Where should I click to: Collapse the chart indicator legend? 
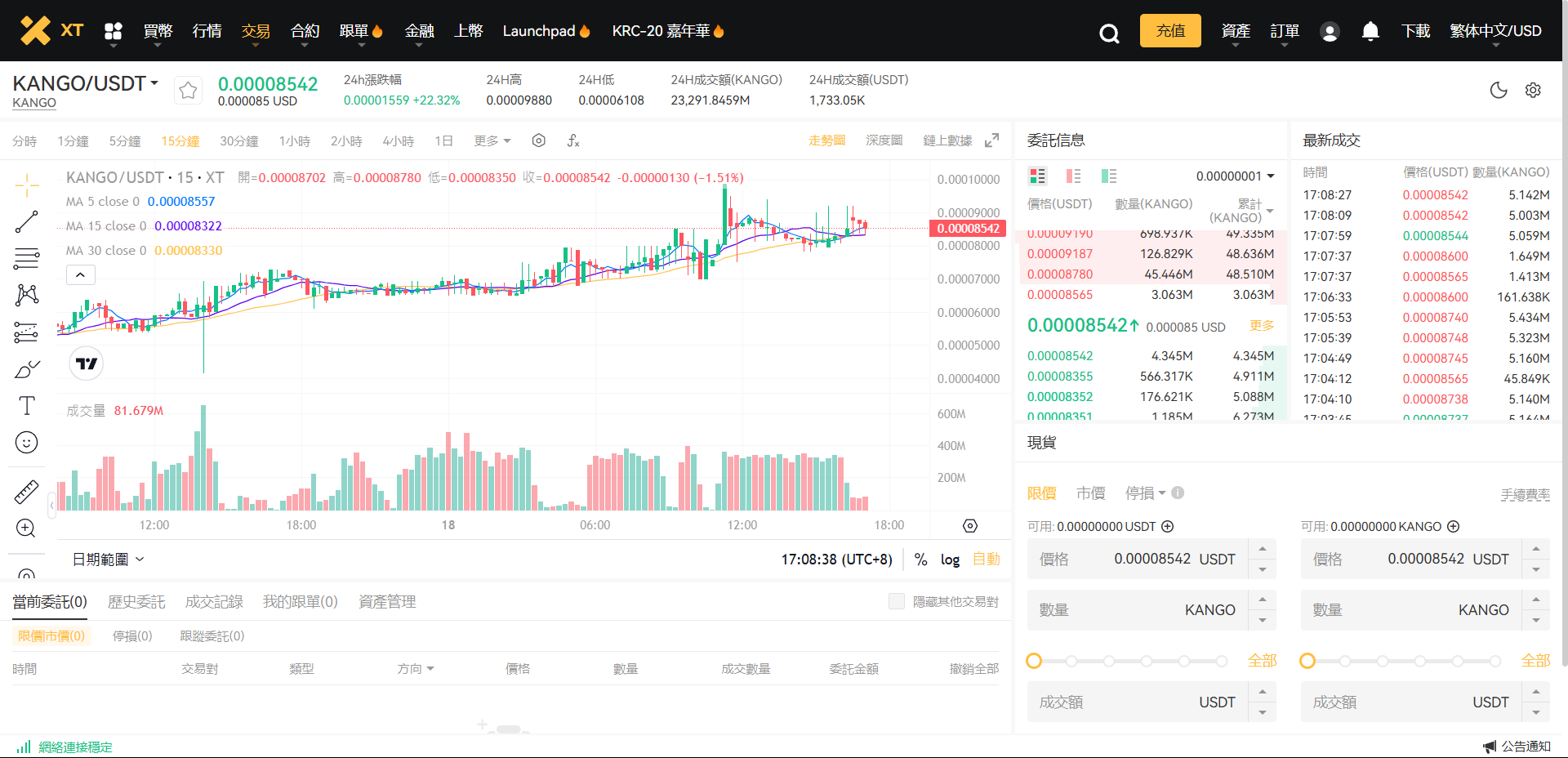coord(80,274)
